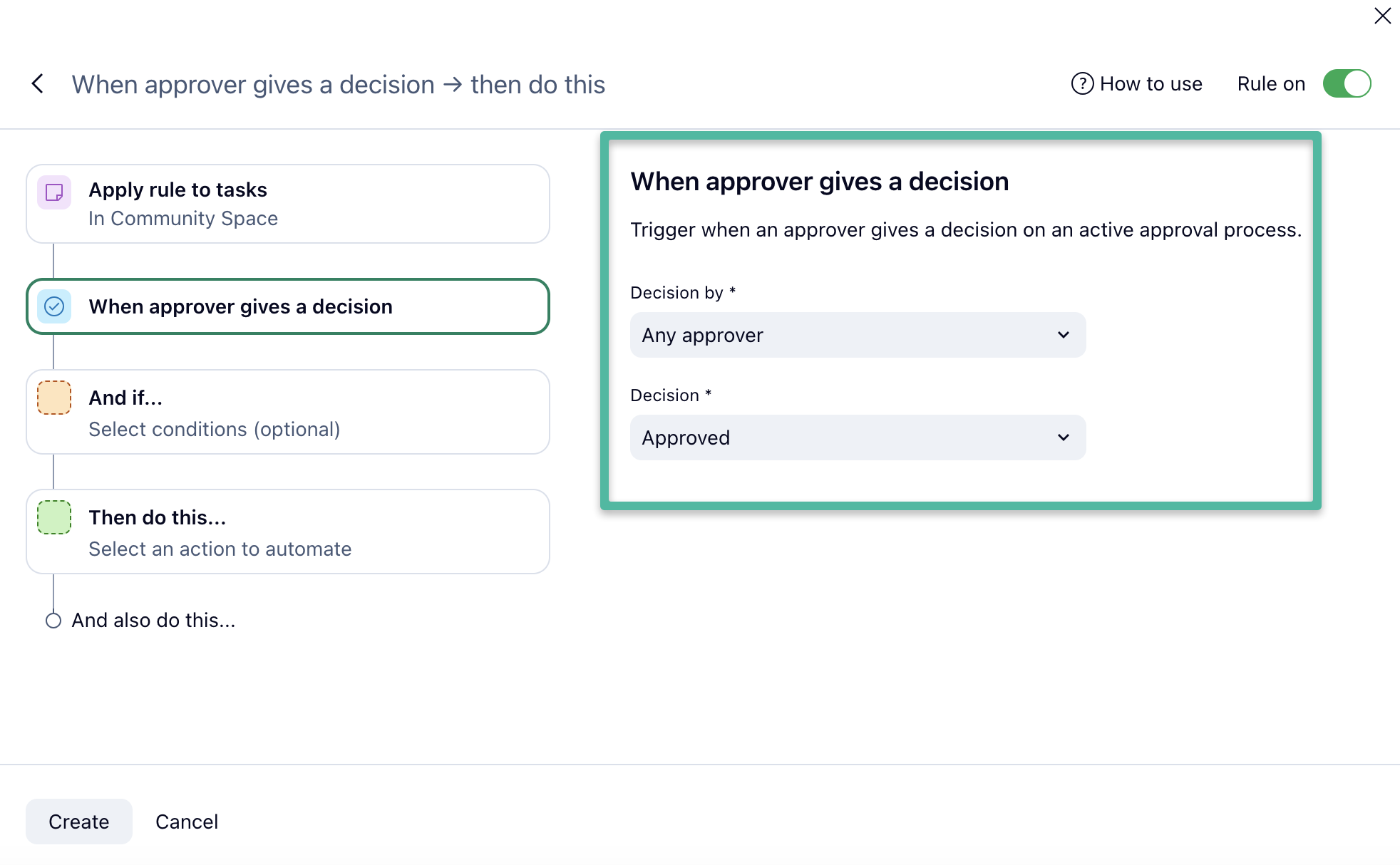
Task: Open the Decision dropdown showing Approved
Action: click(x=857, y=437)
